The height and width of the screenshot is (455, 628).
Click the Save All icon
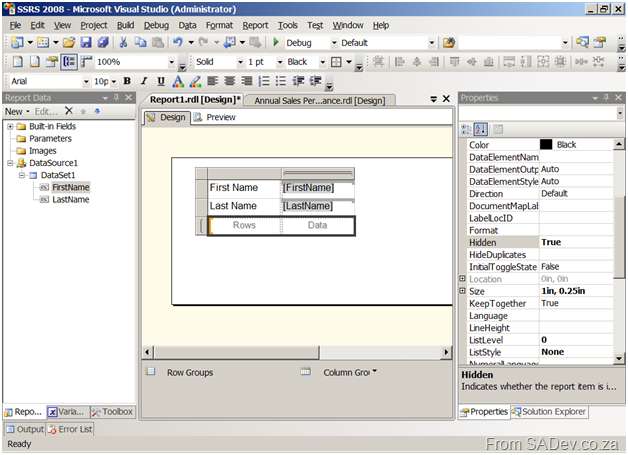103,42
